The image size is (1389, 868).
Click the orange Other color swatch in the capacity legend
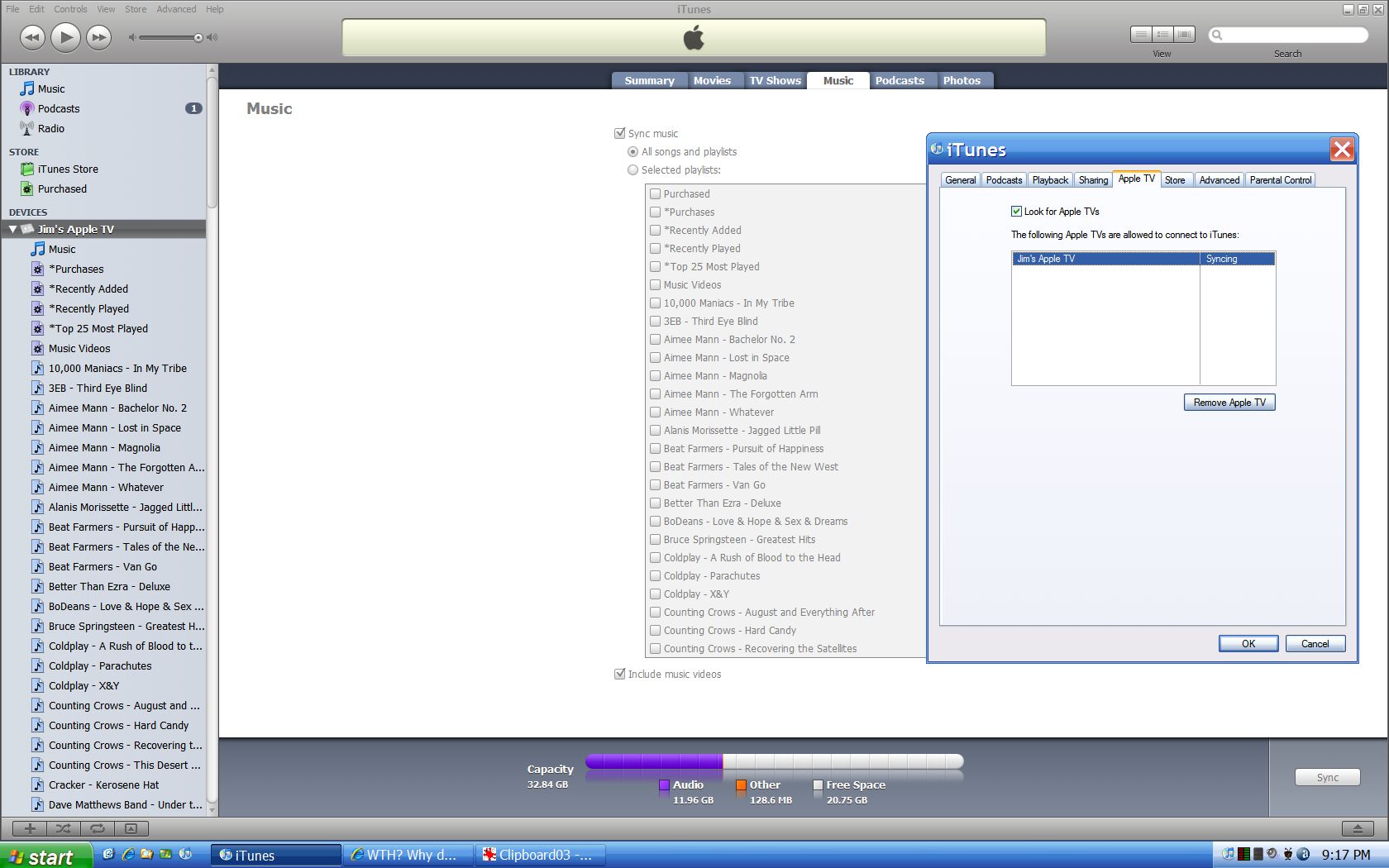coord(741,785)
